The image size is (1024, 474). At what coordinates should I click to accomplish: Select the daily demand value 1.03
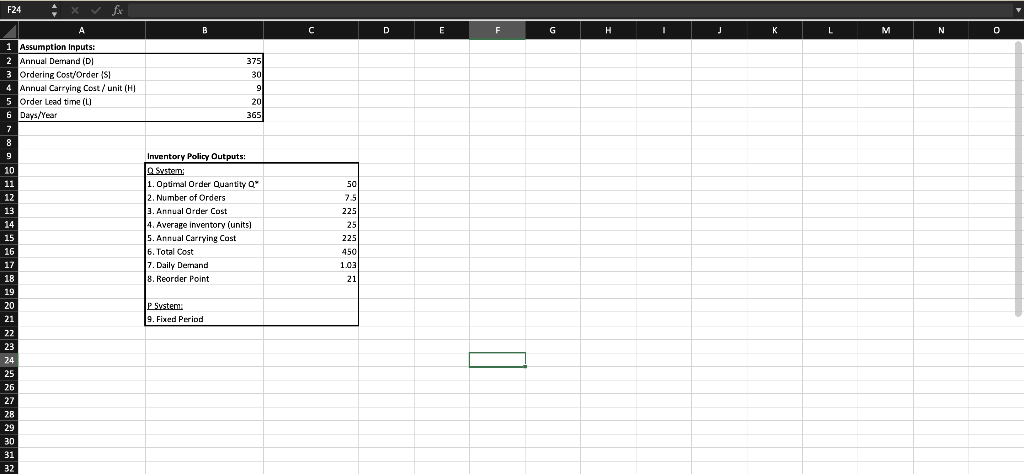point(311,265)
